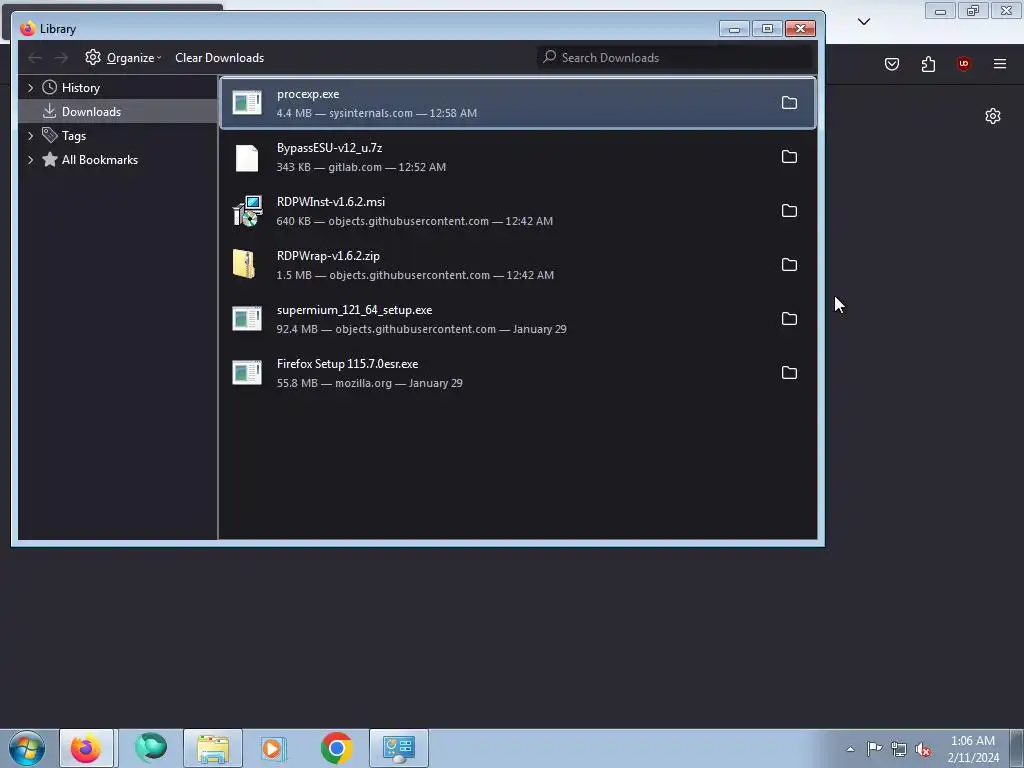Open containing folder for RDPWrap-v1.6.2.zip
The width and height of the screenshot is (1024, 768).
(x=789, y=264)
